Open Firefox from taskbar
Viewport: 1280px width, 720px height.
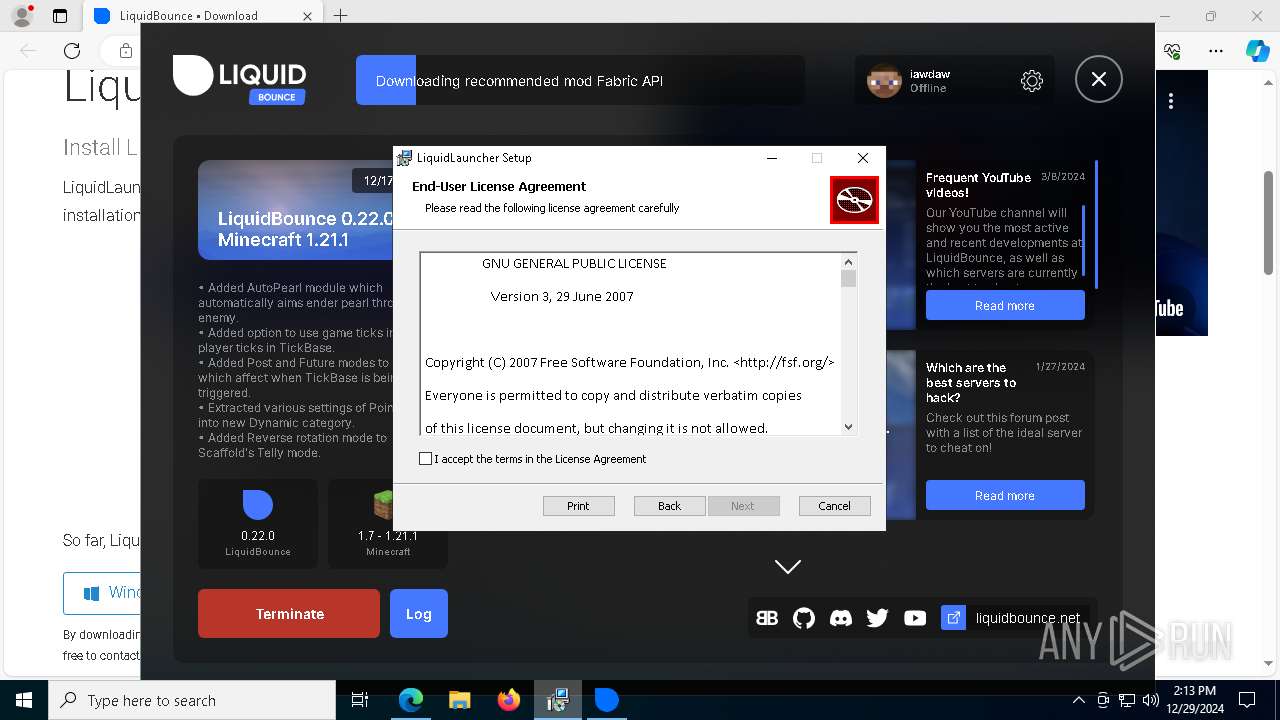(509, 700)
